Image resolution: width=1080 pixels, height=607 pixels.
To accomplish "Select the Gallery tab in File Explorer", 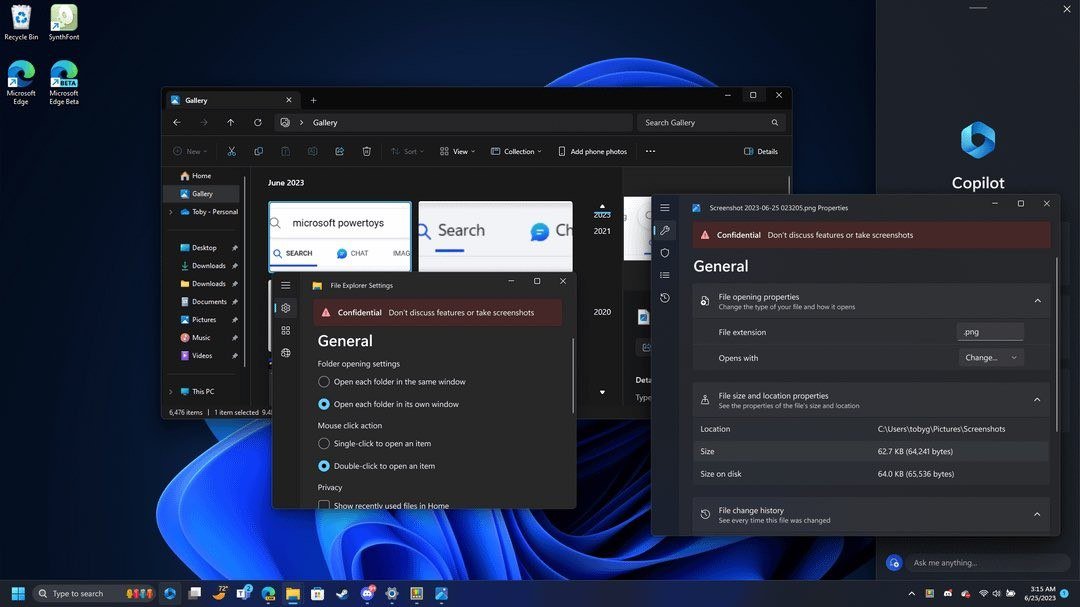I will pyautogui.click(x=232, y=100).
